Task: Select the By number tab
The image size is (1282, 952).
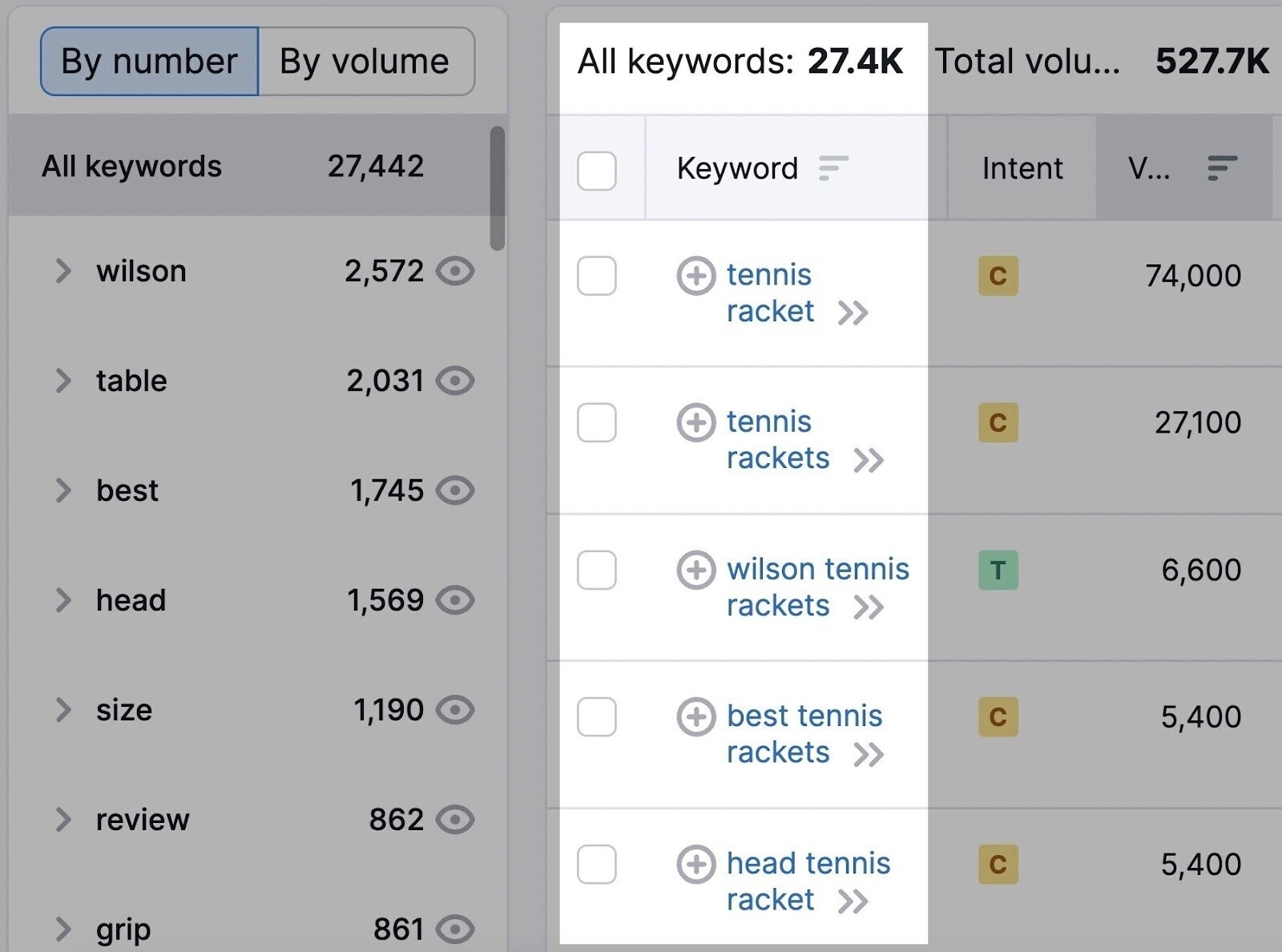Action: (147, 61)
